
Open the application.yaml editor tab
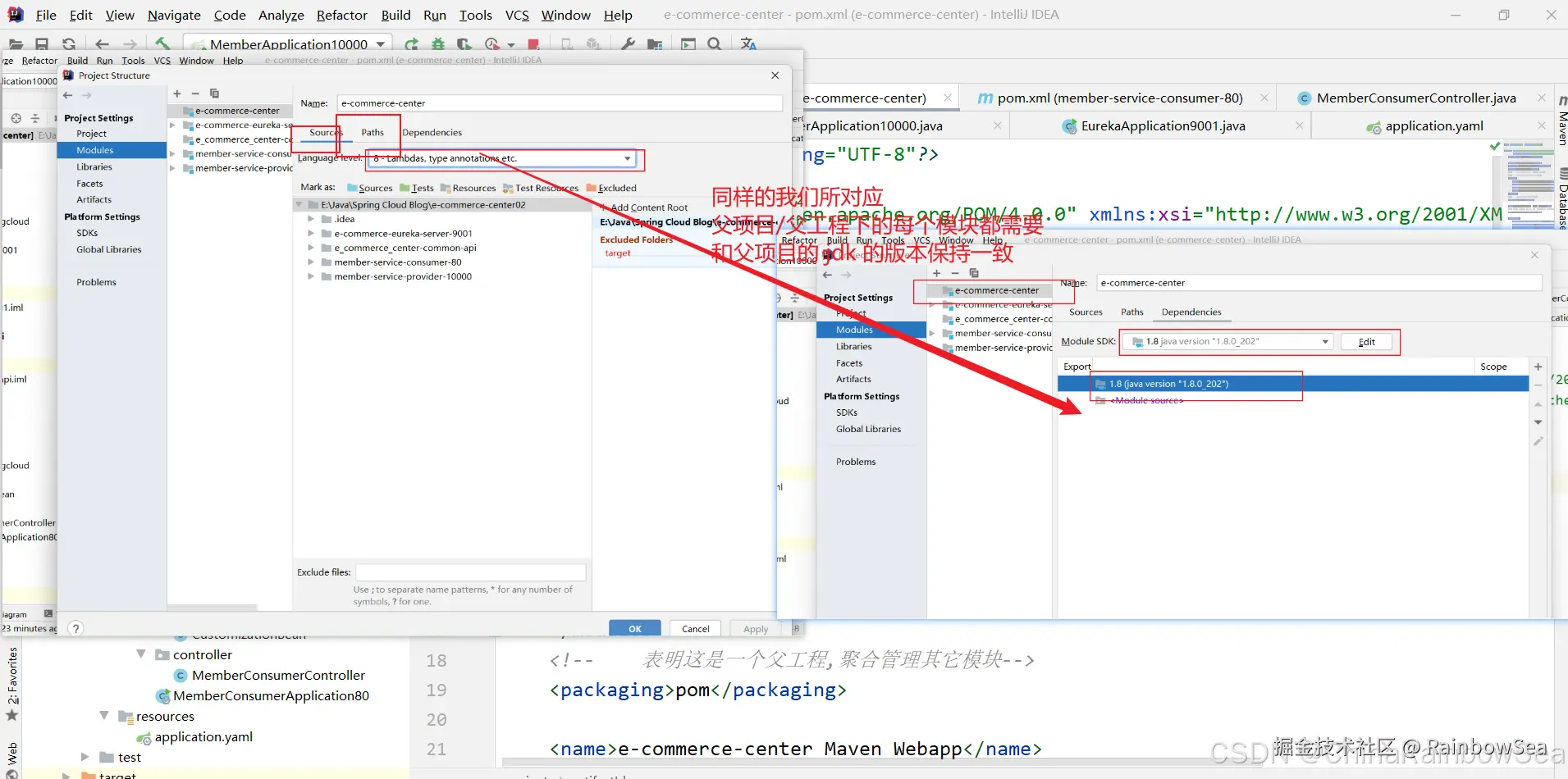click(x=1433, y=126)
